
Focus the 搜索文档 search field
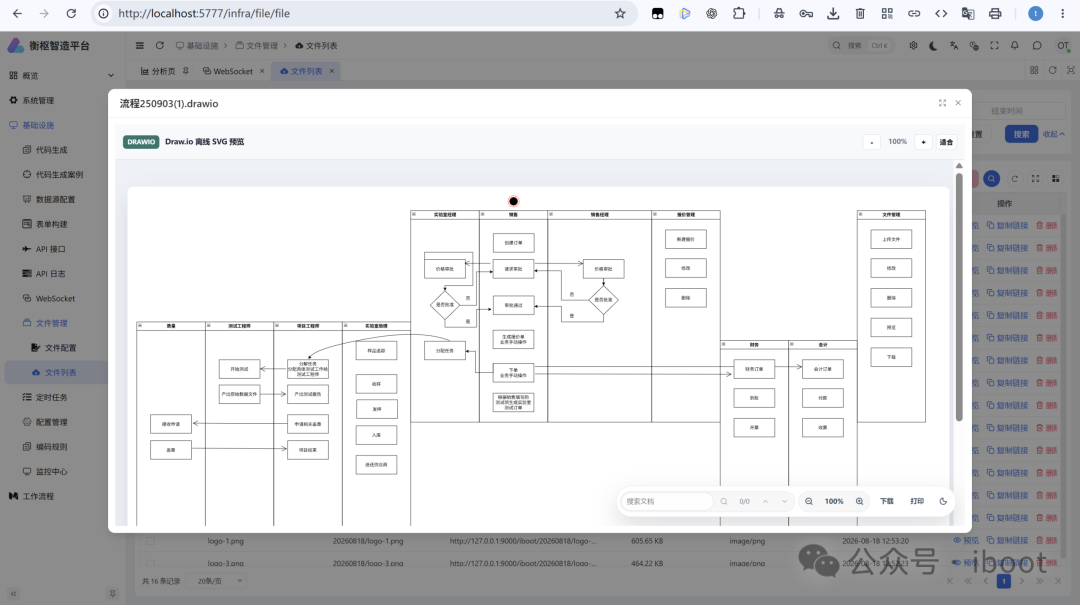pos(666,502)
